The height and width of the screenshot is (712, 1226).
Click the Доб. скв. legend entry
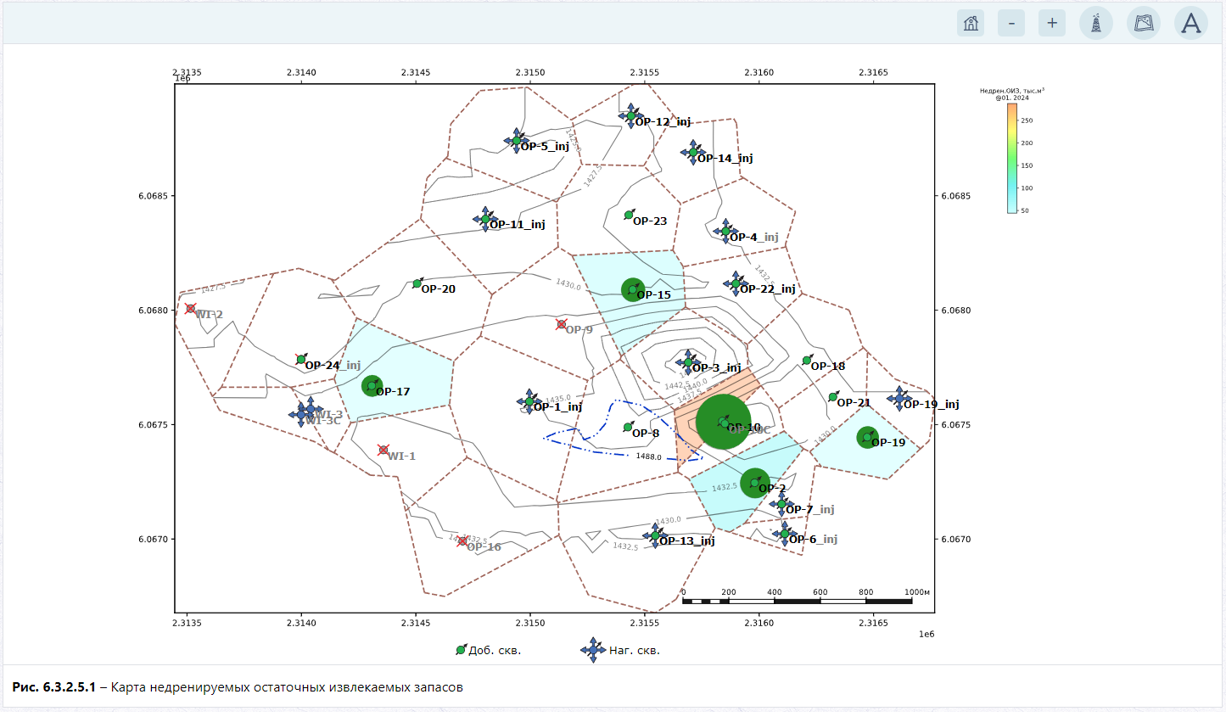pos(488,650)
